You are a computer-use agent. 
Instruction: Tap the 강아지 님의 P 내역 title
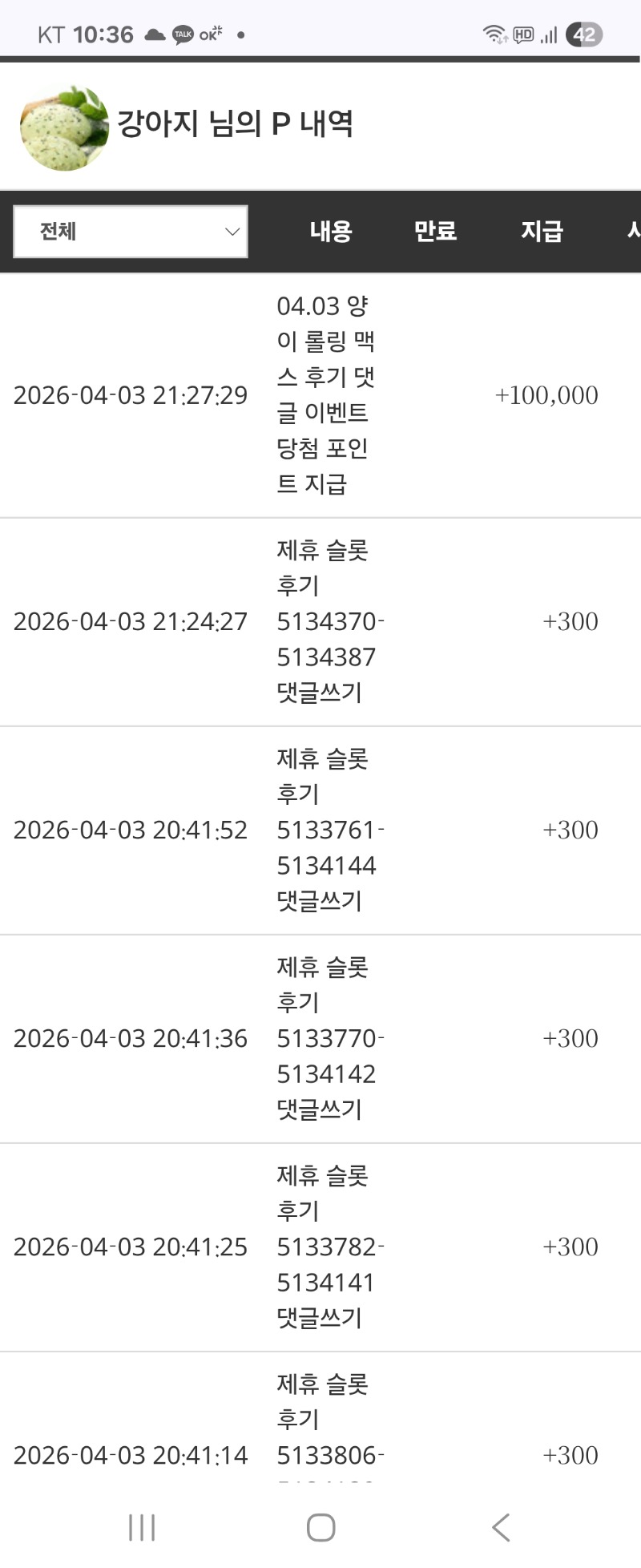(x=235, y=123)
